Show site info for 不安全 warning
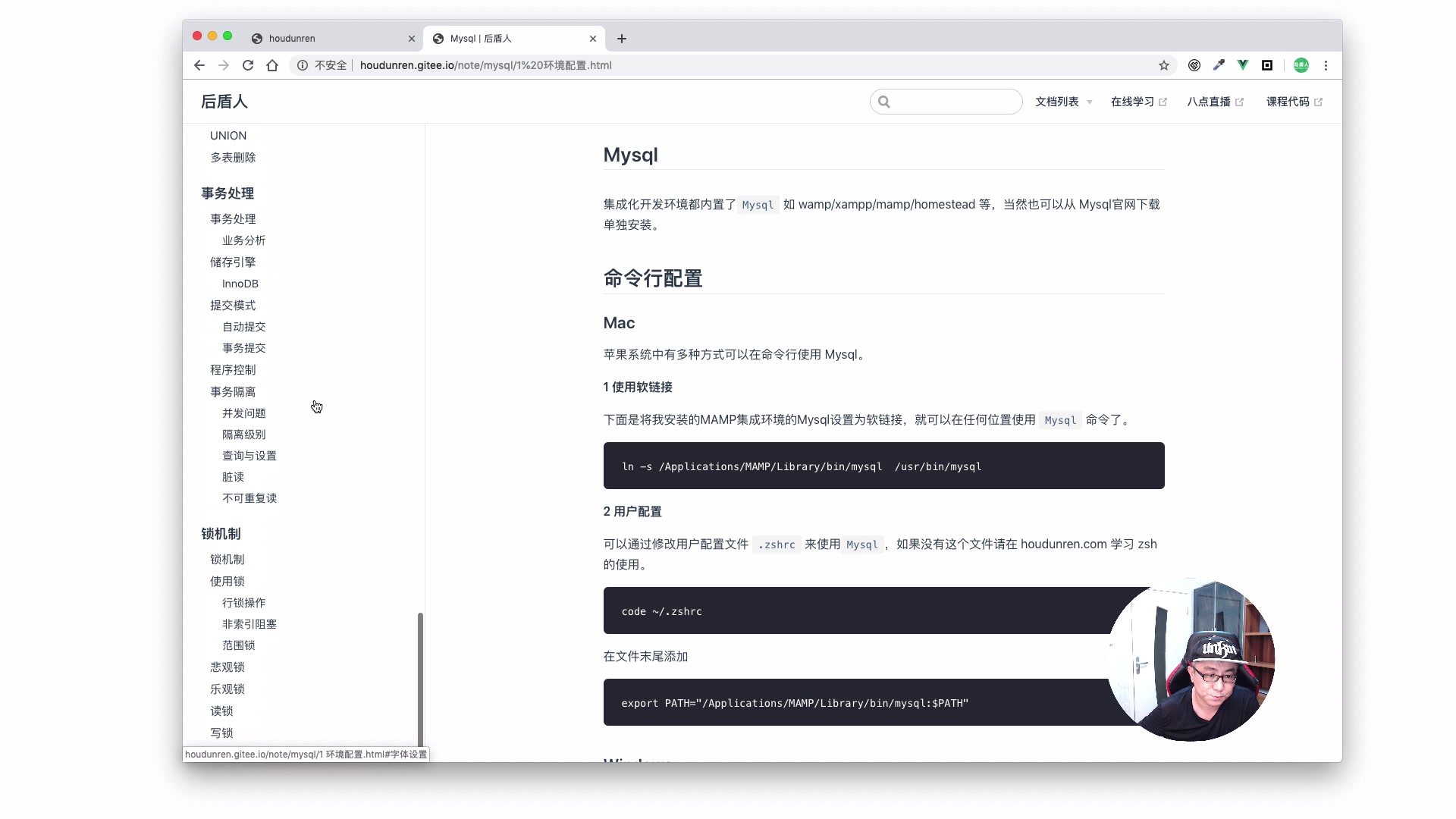The image size is (1456, 819). (322, 65)
